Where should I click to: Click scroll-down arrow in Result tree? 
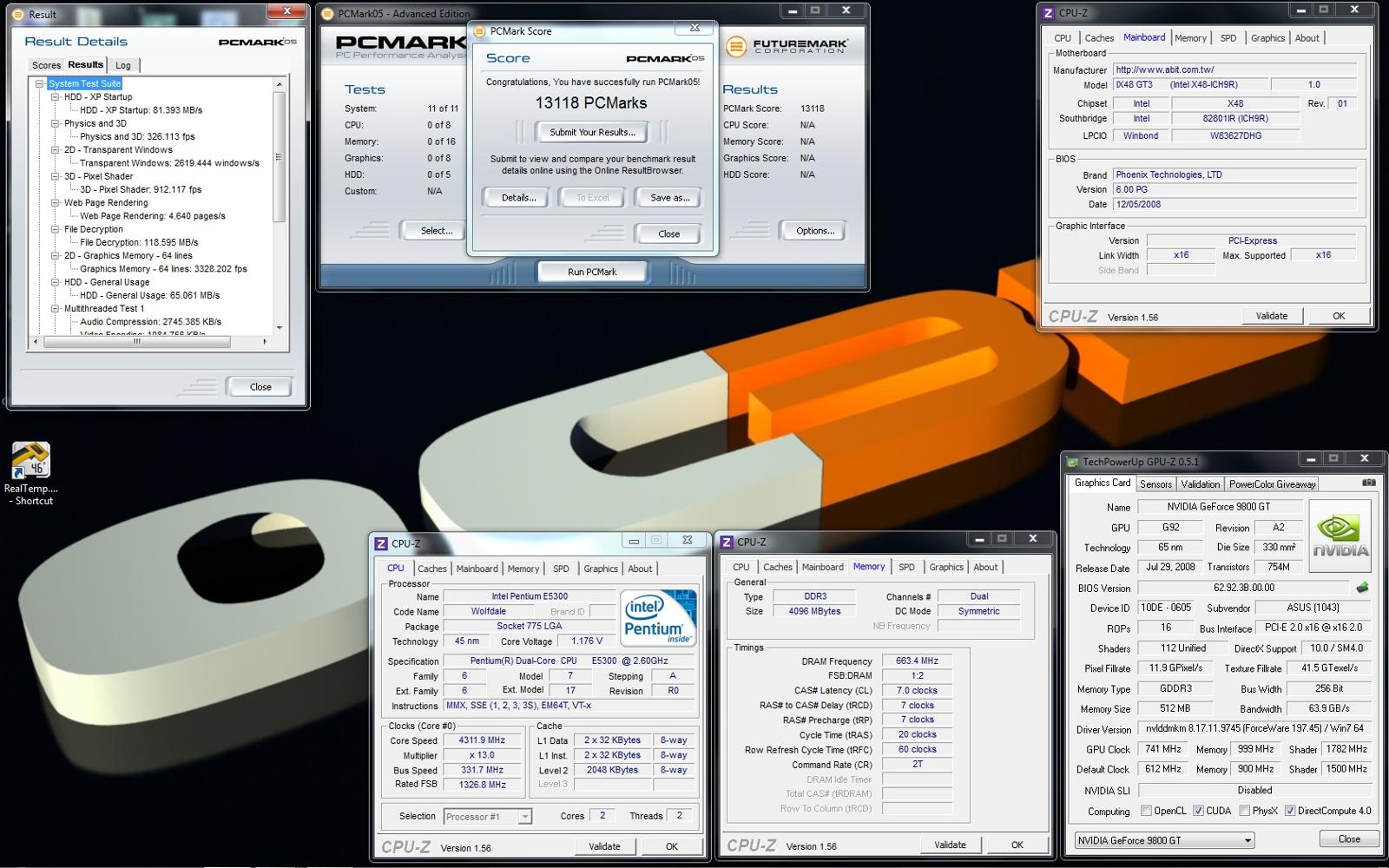[279, 328]
